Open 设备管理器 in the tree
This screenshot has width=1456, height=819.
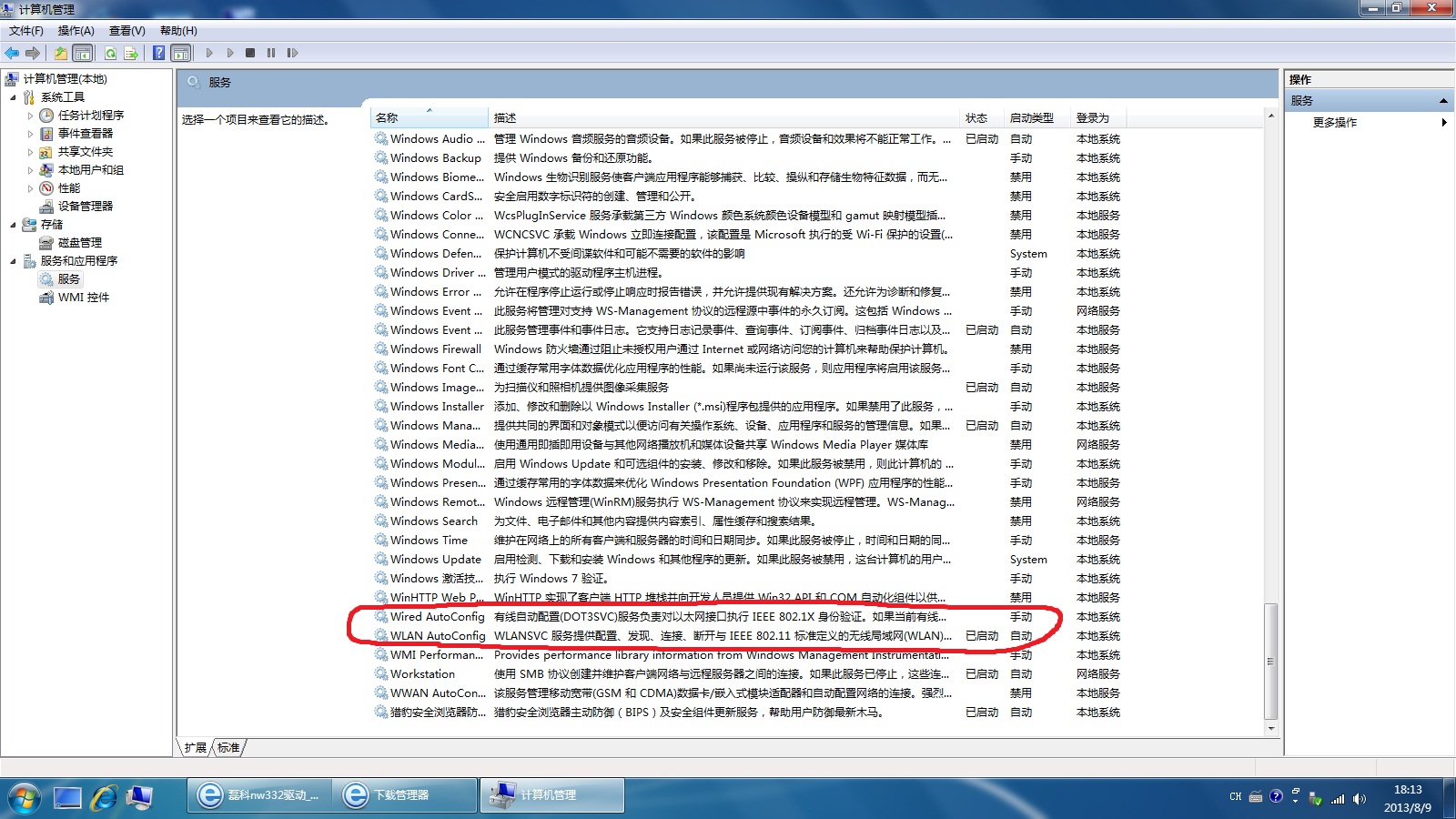pyautogui.click(x=86, y=207)
